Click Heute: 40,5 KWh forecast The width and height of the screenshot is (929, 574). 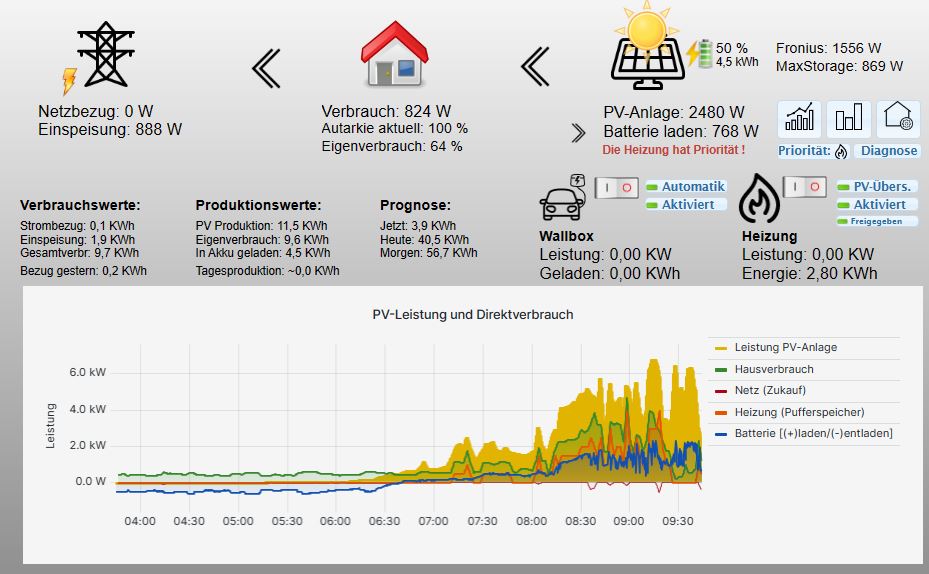click(x=424, y=240)
